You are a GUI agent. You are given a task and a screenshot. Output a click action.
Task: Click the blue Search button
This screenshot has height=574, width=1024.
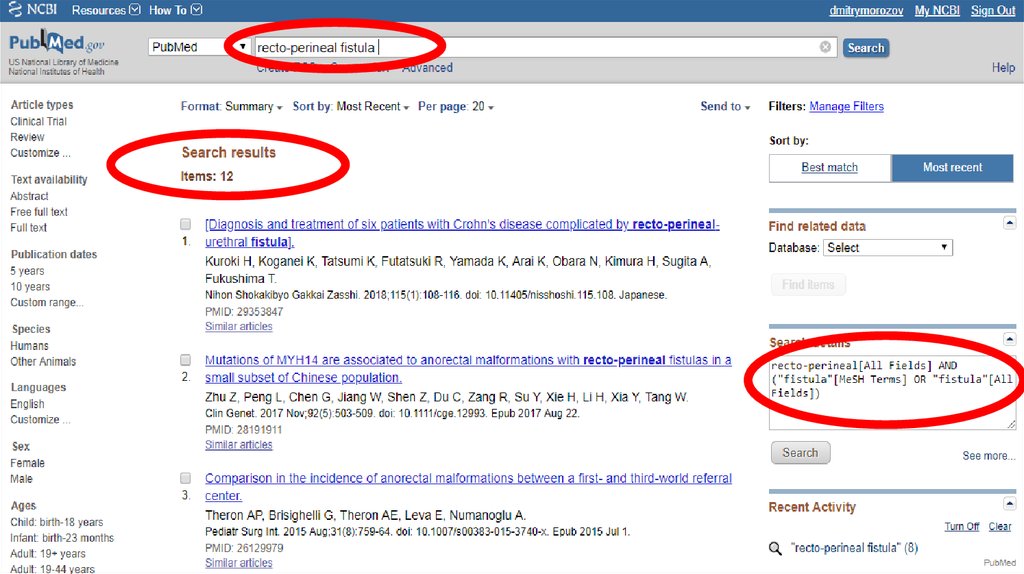tap(865, 47)
